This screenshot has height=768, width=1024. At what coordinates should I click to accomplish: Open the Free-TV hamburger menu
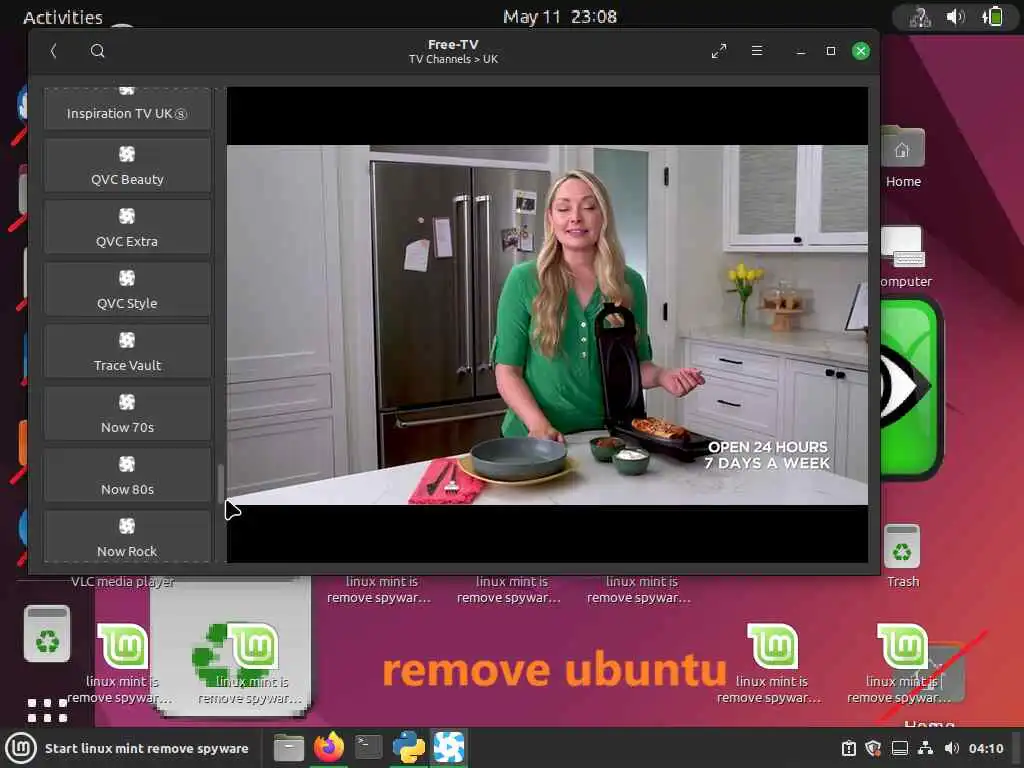(757, 51)
